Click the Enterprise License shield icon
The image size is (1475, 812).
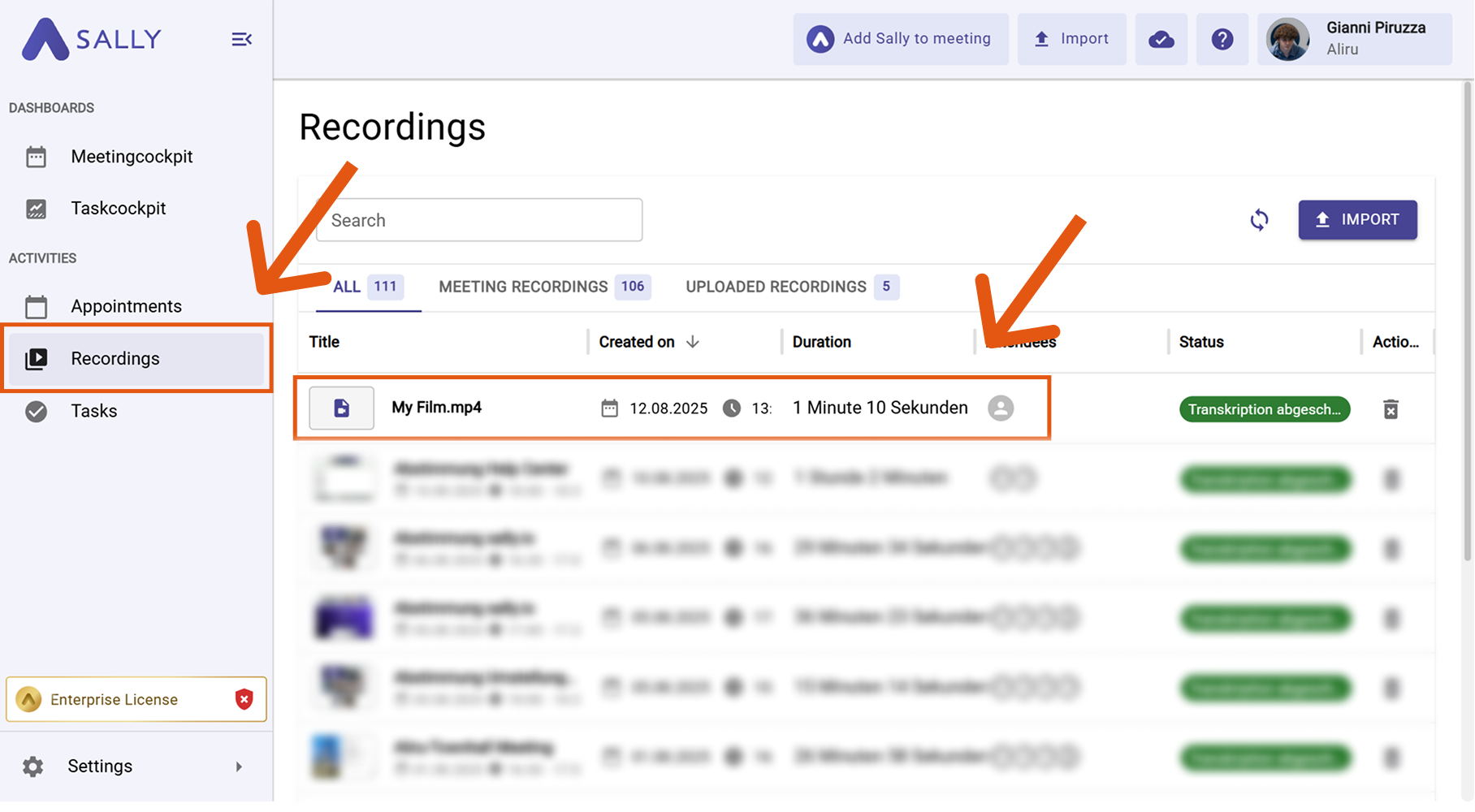click(x=244, y=699)
